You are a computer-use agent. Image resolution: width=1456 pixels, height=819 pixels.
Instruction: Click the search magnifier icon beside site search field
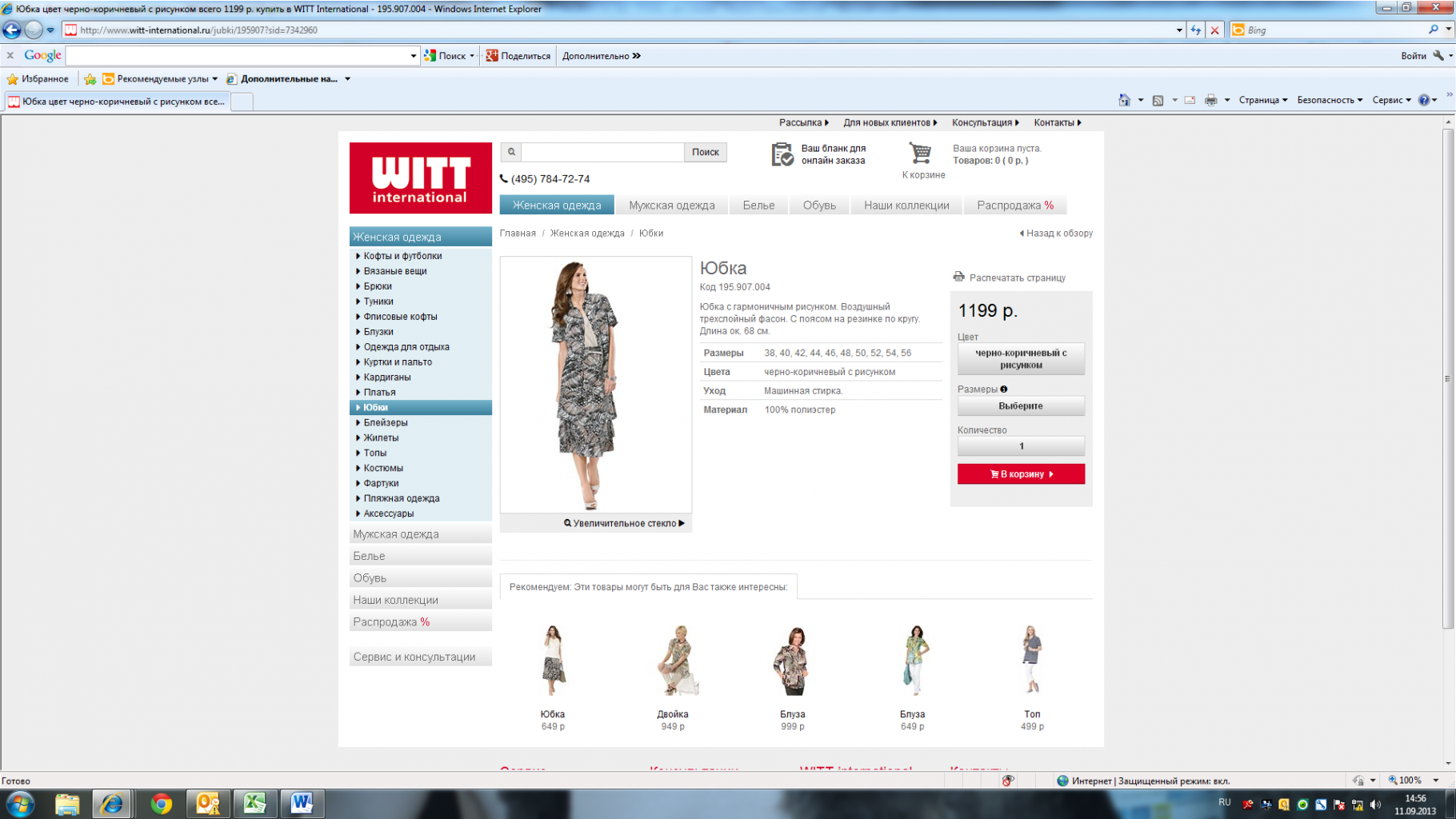(511, 152)
